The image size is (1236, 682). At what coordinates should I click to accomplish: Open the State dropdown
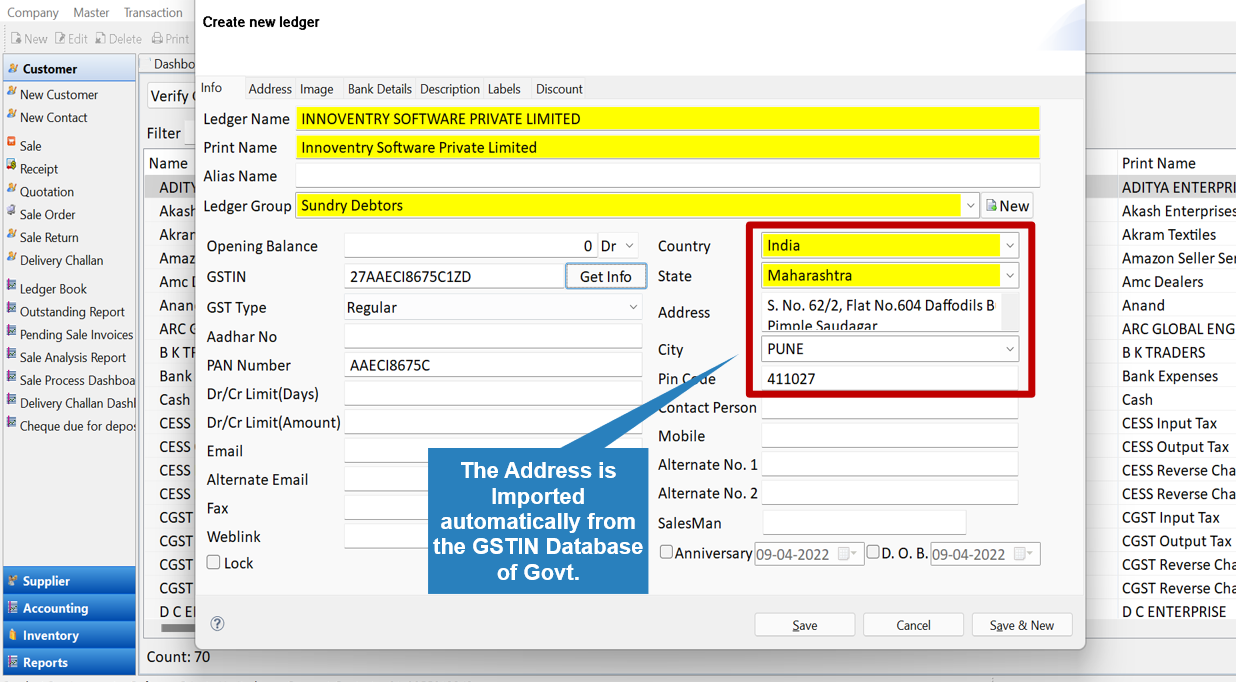1010,275
